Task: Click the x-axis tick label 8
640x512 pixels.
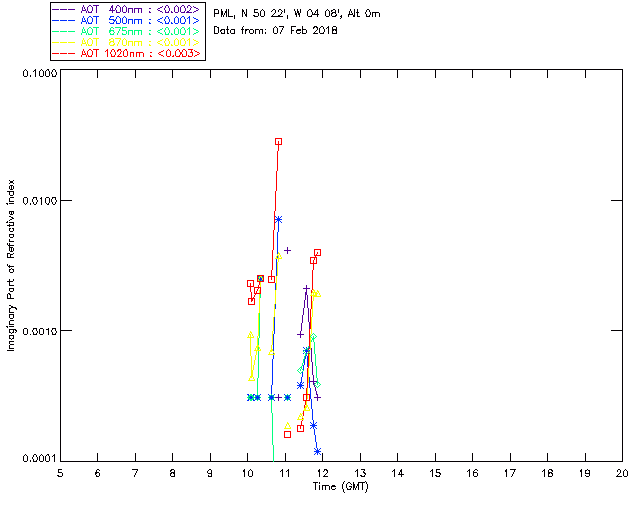Action: pyautogui.click(x=173, y=473)
